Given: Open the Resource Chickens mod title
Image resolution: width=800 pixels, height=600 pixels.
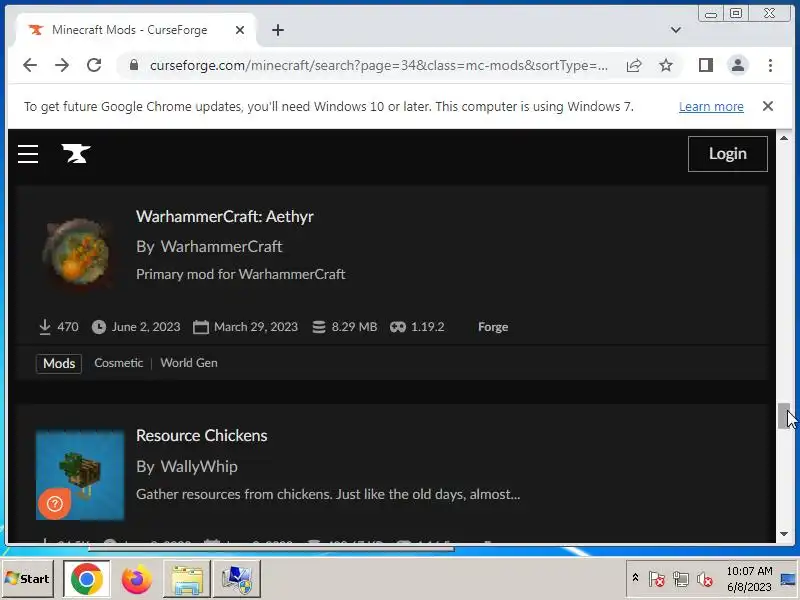Looking at the screenshot, I should tap(202, 436).
